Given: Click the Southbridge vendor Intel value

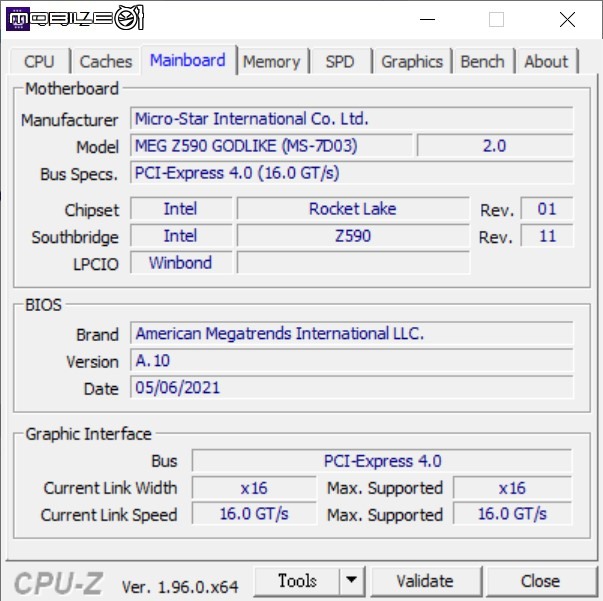Looking at the screenshot, I should click(x=181, y=236).
